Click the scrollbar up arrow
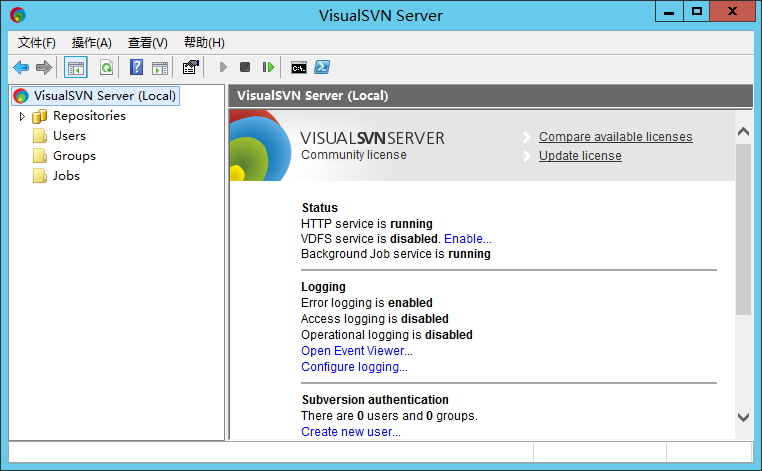 click(x=743, y=131)
